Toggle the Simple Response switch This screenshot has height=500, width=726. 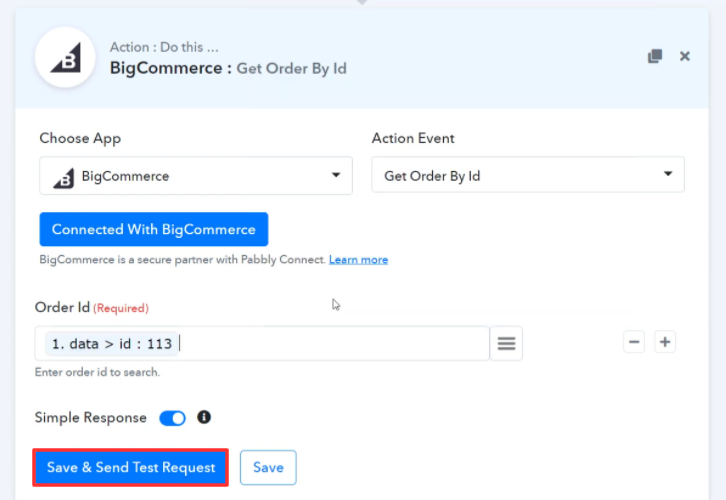[172, 418]
